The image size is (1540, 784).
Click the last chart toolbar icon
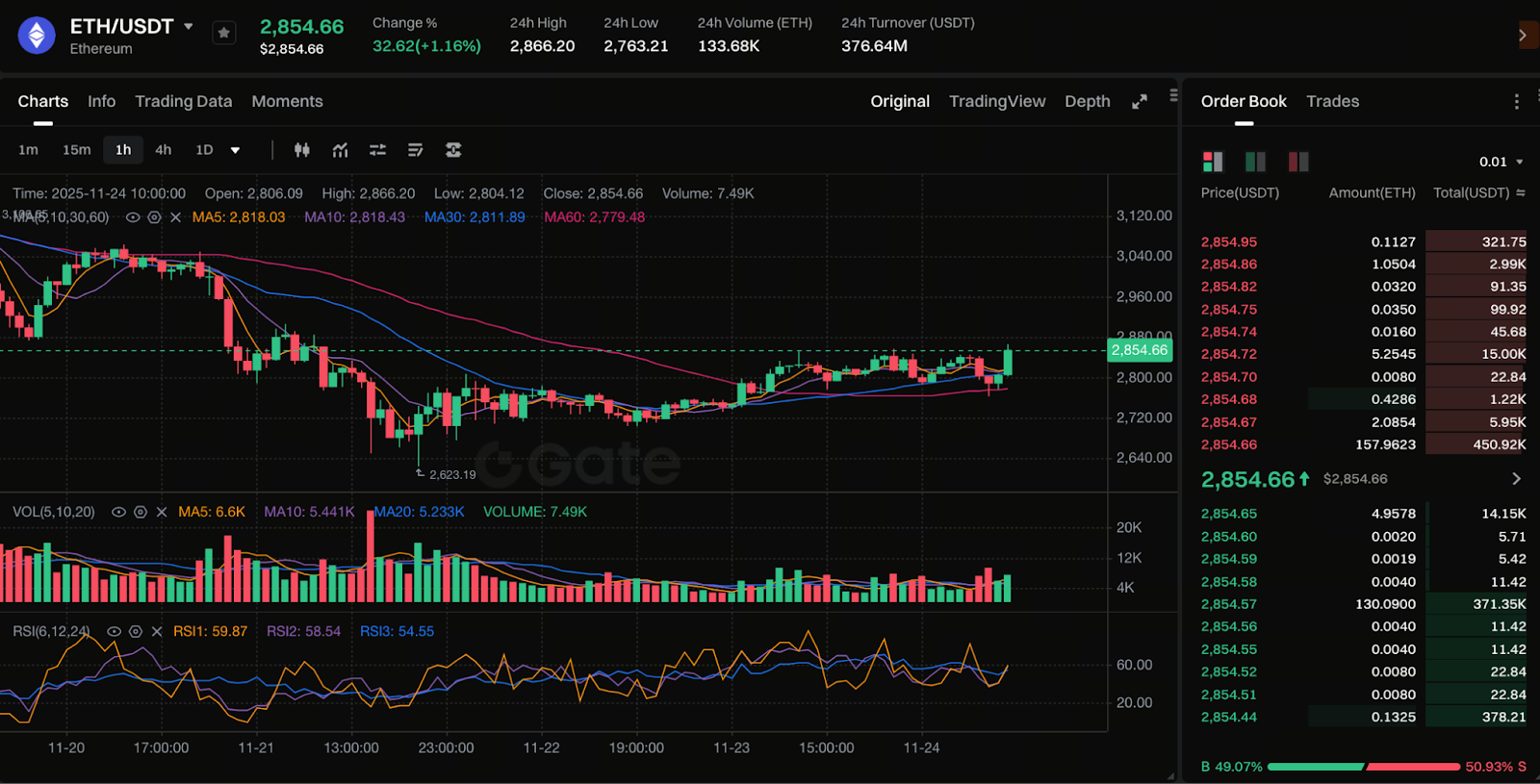tap(453, 150)
